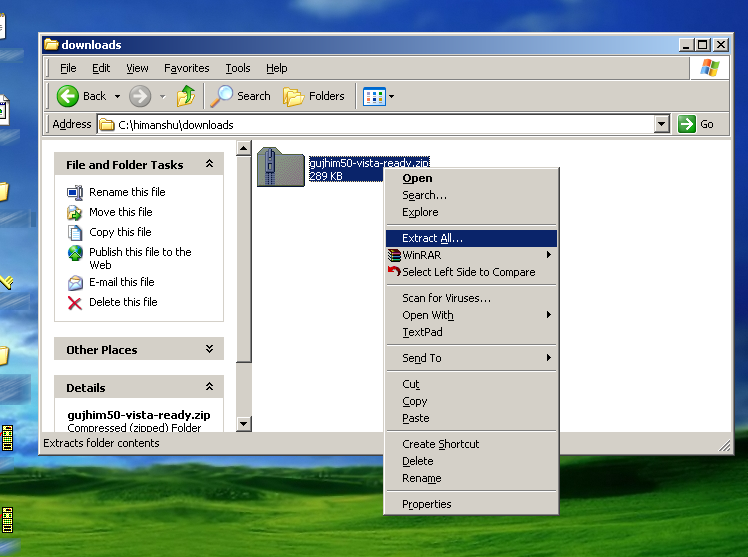Image resolution: width=748 pixels, height=557 pixels.
Task: Choose Search... from the context menu
Action: coord(471,196)
